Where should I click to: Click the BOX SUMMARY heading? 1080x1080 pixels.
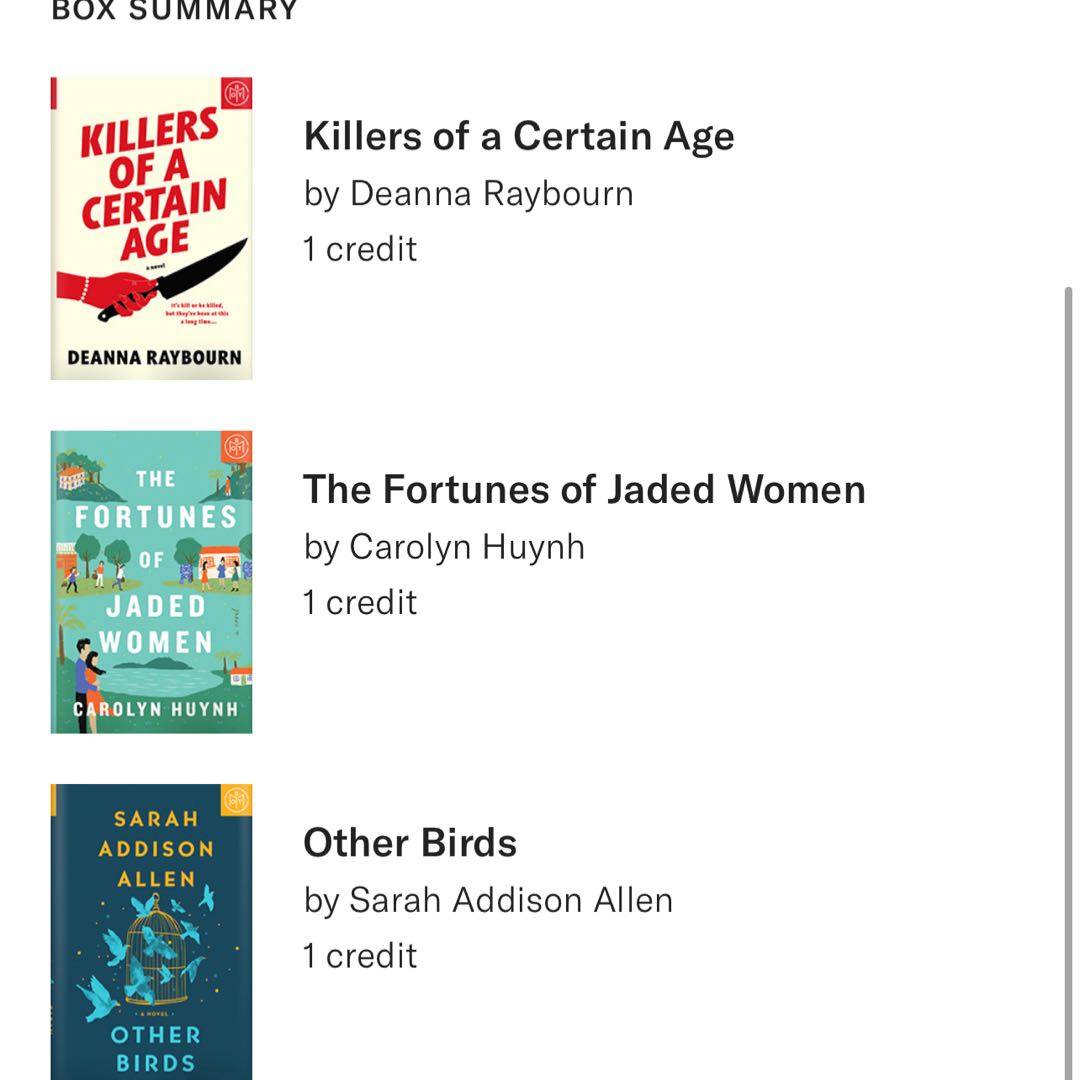[x=175, y=10]
